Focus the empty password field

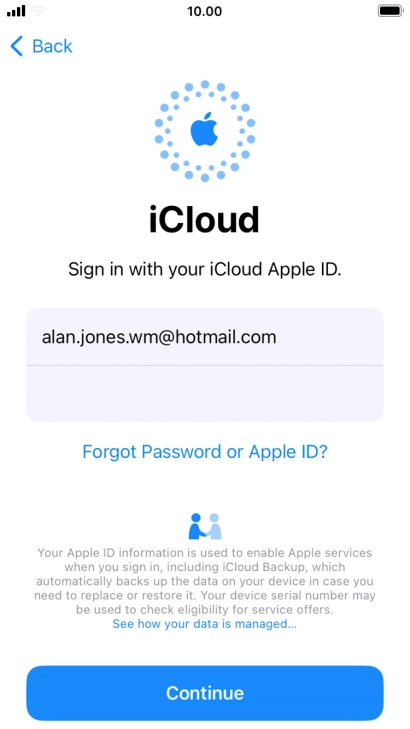point(205,393)
